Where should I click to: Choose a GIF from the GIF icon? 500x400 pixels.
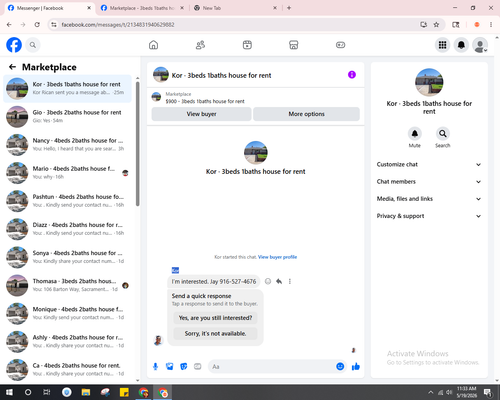[x=198, y=367]
